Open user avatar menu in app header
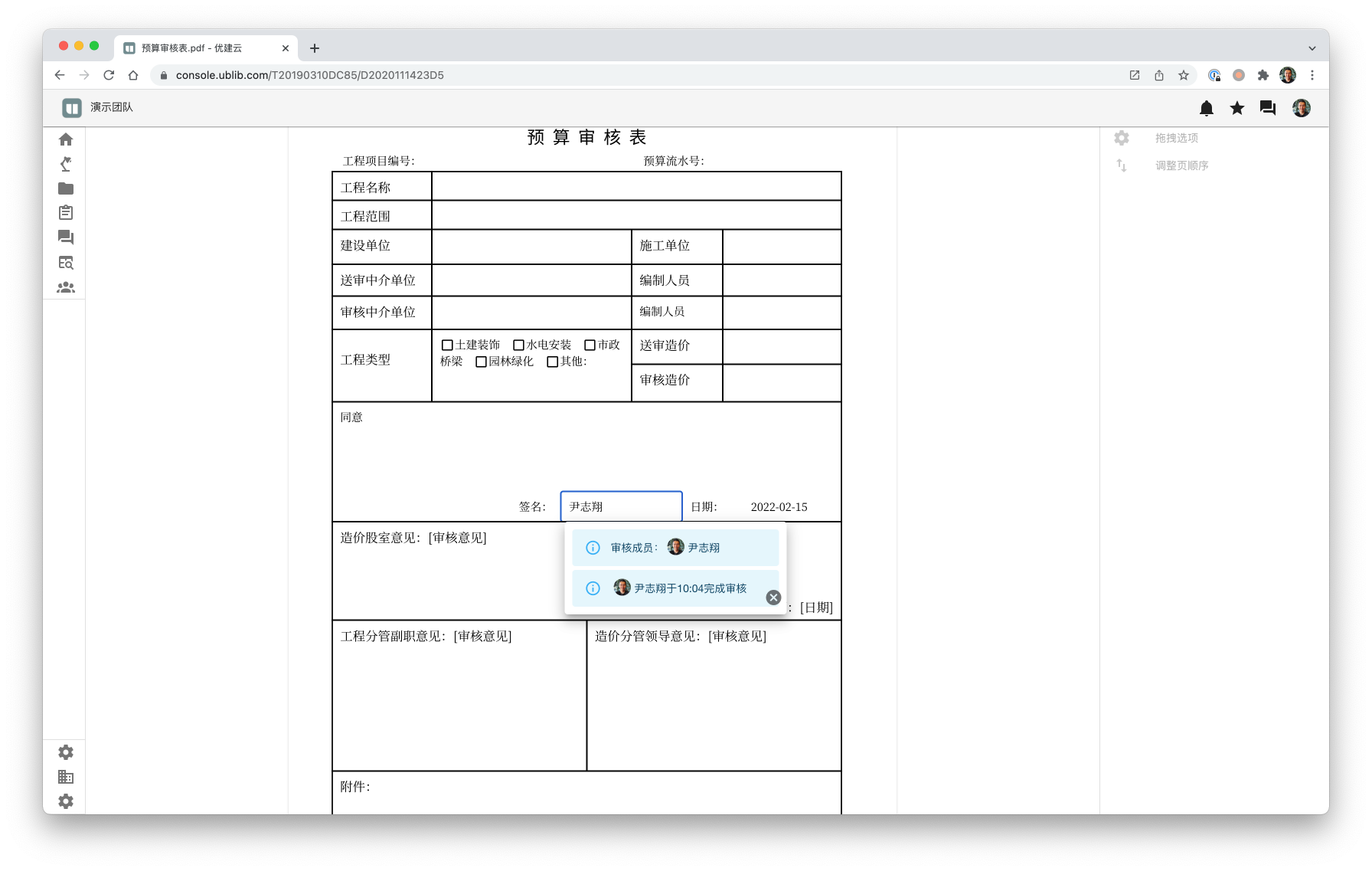This screenshot has width=1372, height=871. pos(1301,108)
